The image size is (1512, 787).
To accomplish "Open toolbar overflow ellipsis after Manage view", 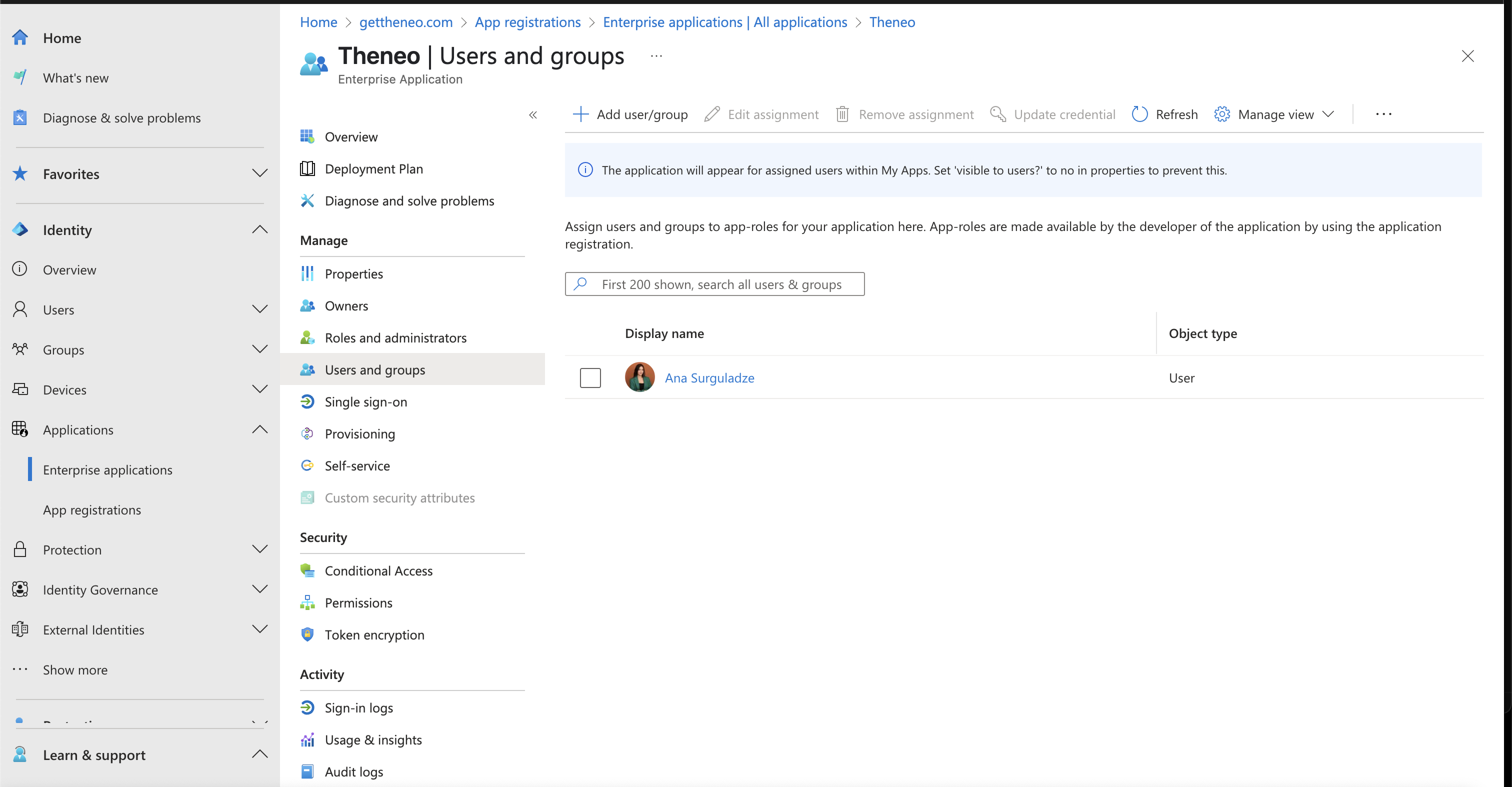I will 1383,114.
